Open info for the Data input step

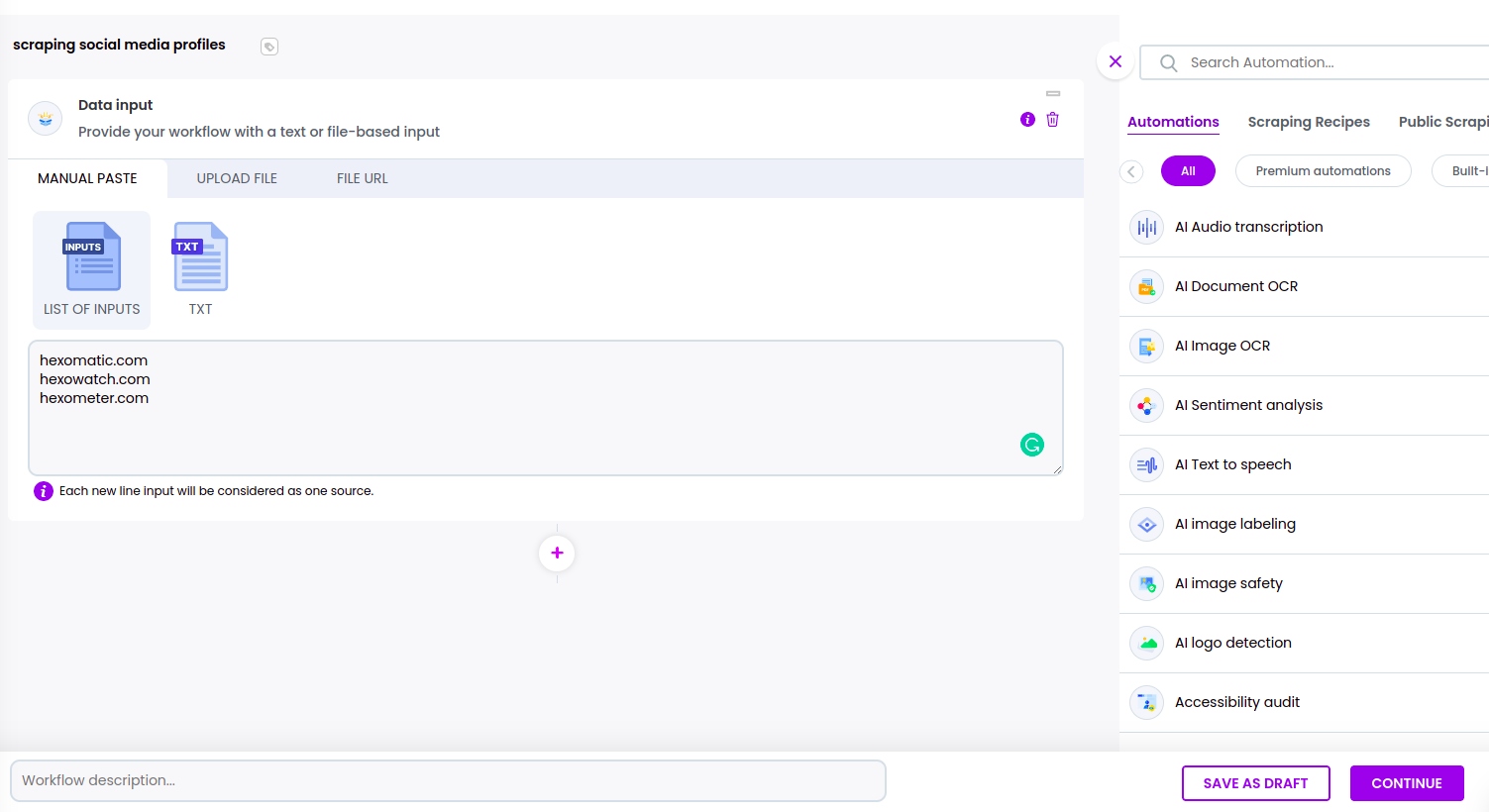coord(1027,119)
